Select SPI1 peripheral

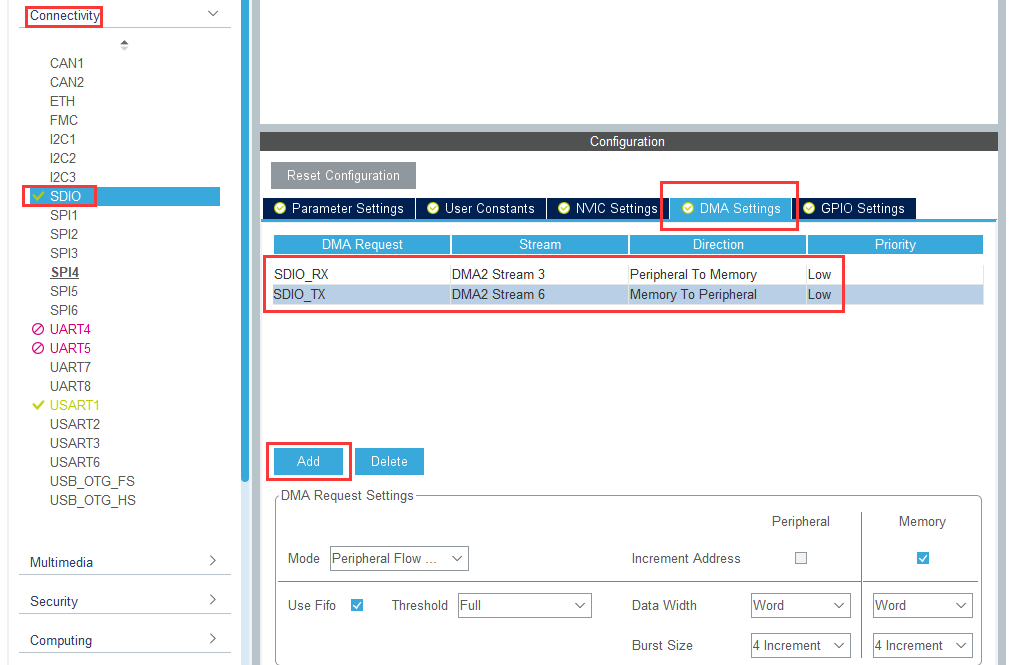coord(64,215)
